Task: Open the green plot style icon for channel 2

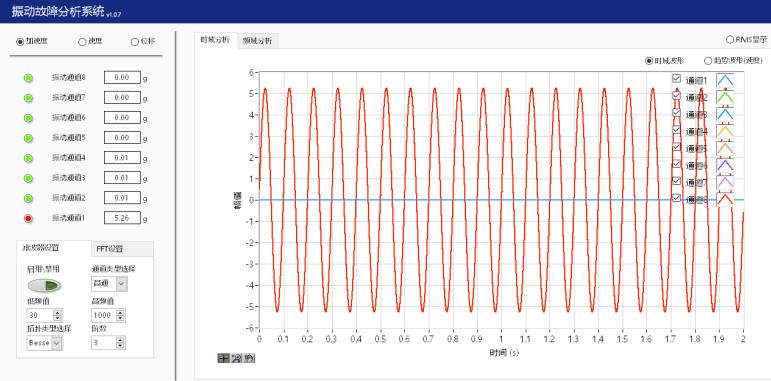Action: 725,97
